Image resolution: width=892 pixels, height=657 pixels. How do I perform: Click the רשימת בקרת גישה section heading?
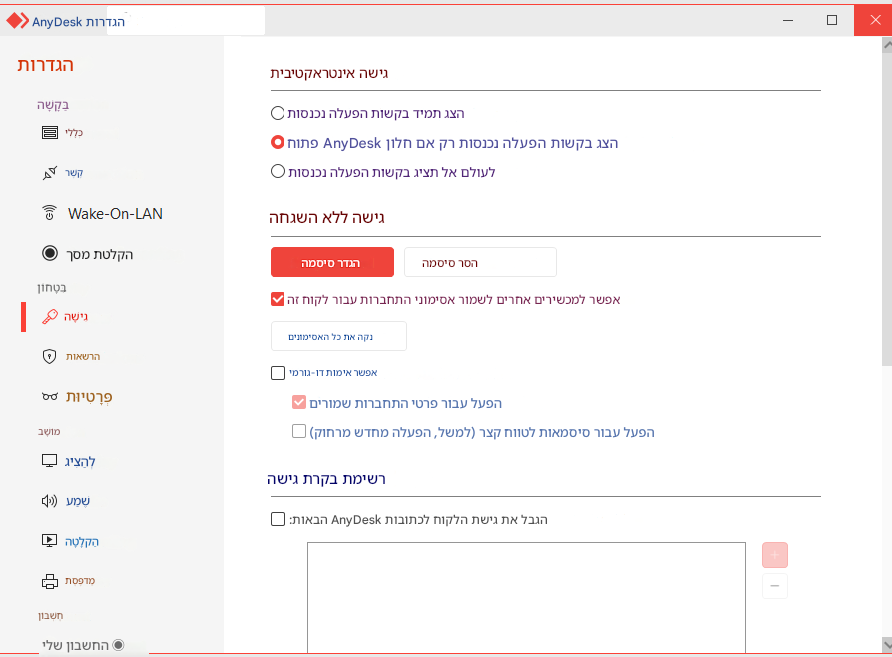(x=327, y=479)
